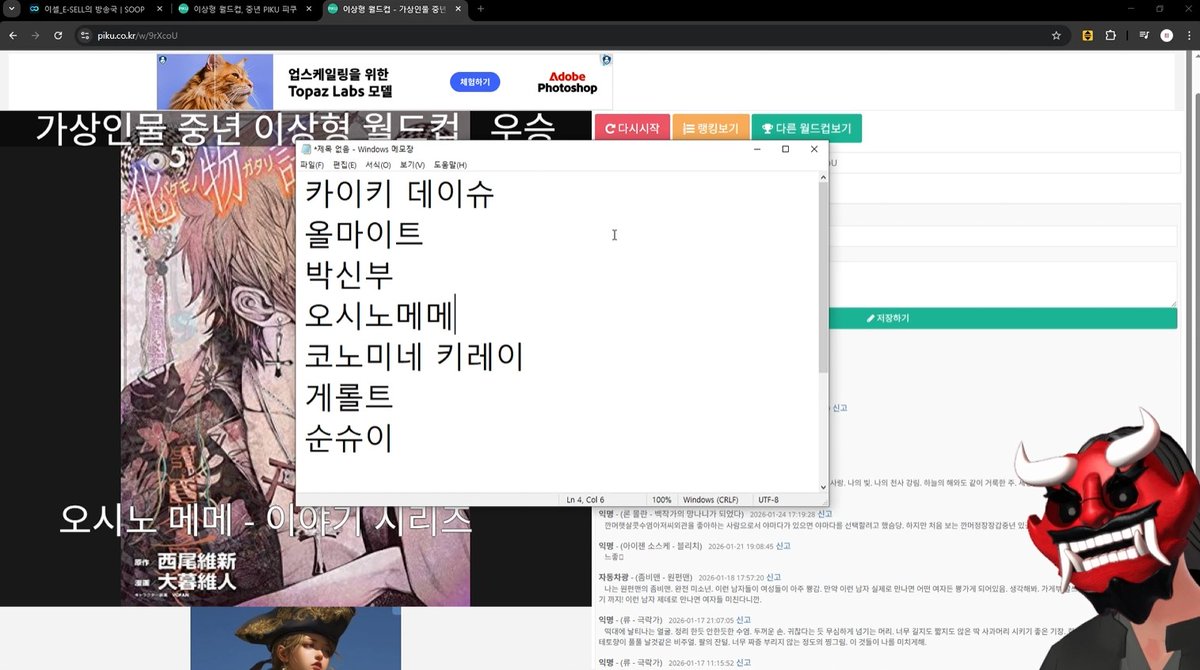This screenshot has height=670, width=1200.
Task: Click the line 올마이트 in Notepad
Action: click(364, 234)
